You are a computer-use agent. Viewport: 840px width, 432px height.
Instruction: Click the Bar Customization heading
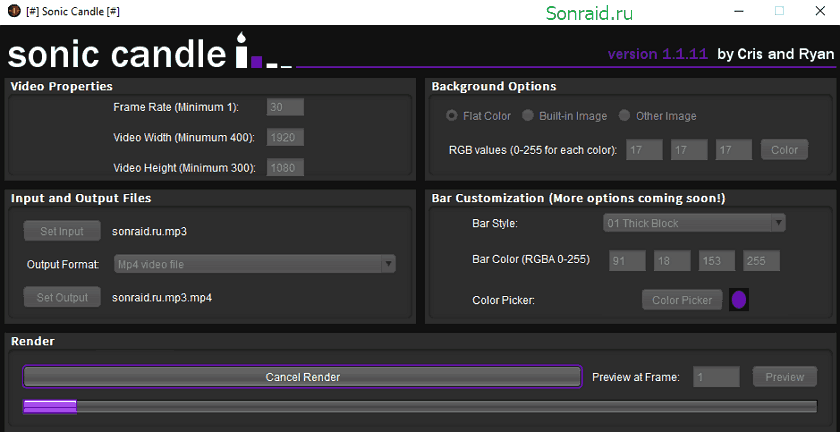point(579,198)
